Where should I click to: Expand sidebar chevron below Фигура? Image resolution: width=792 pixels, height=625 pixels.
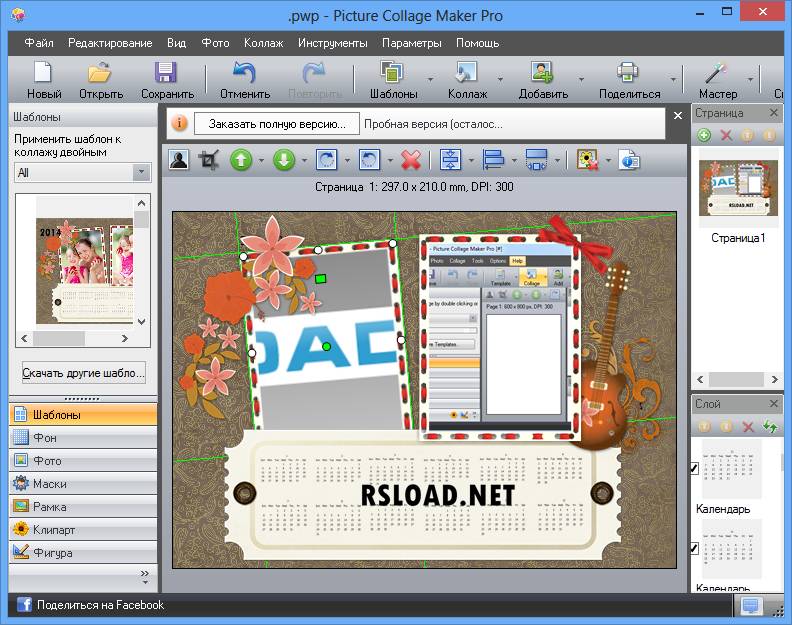(x=145, y=576)
